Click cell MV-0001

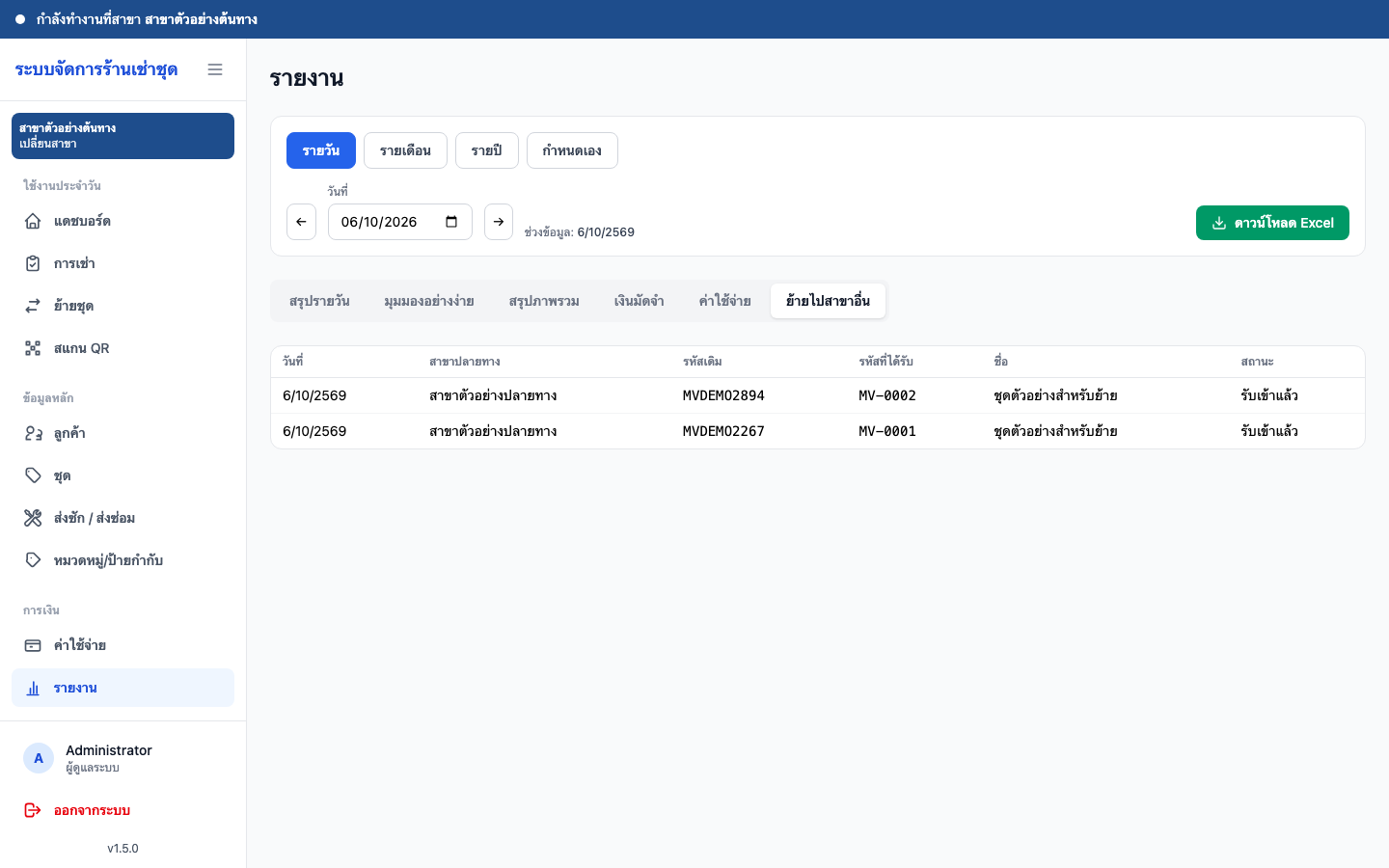[887, 431]
